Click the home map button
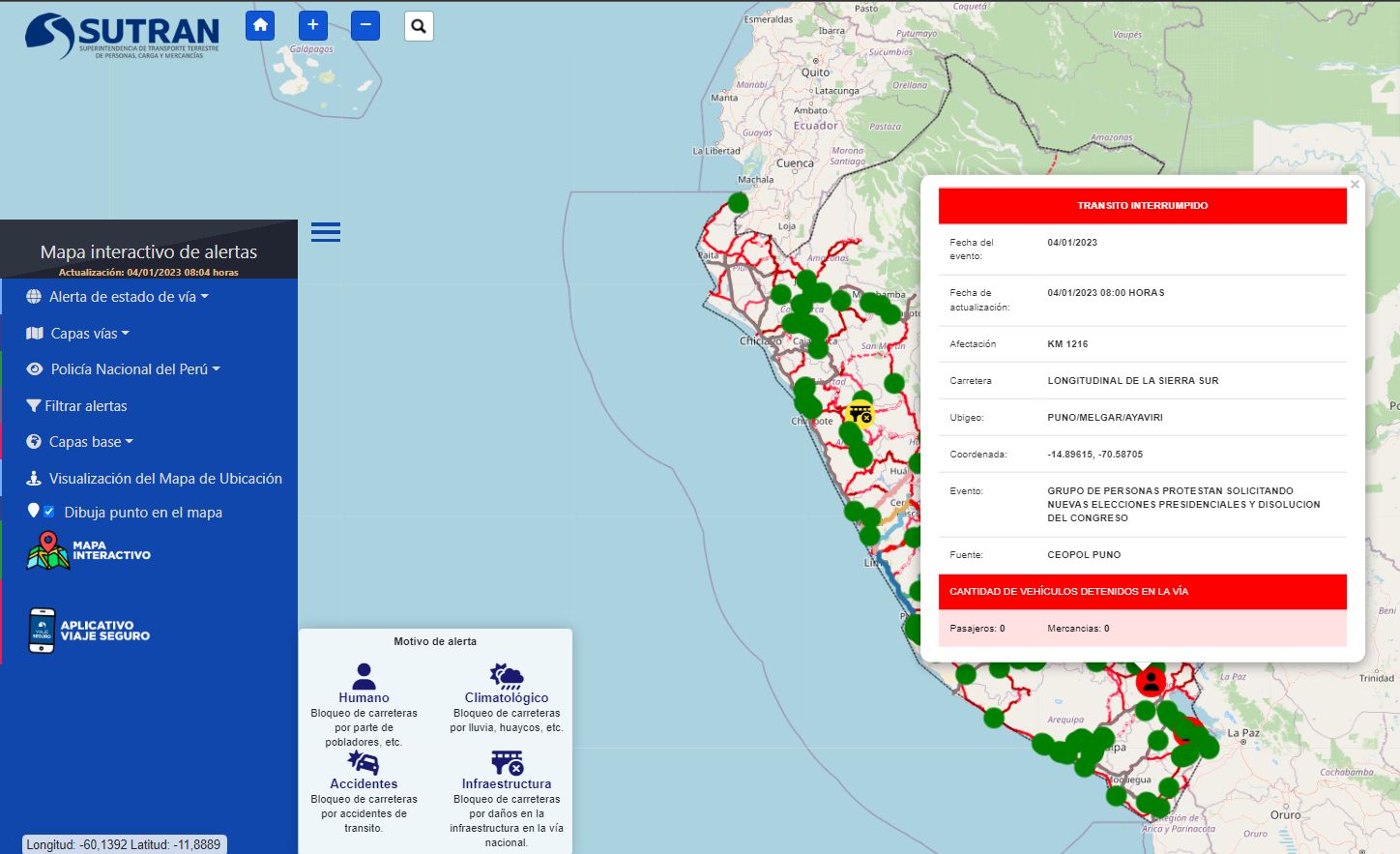 pyautogui.click(x=260, y=25)
